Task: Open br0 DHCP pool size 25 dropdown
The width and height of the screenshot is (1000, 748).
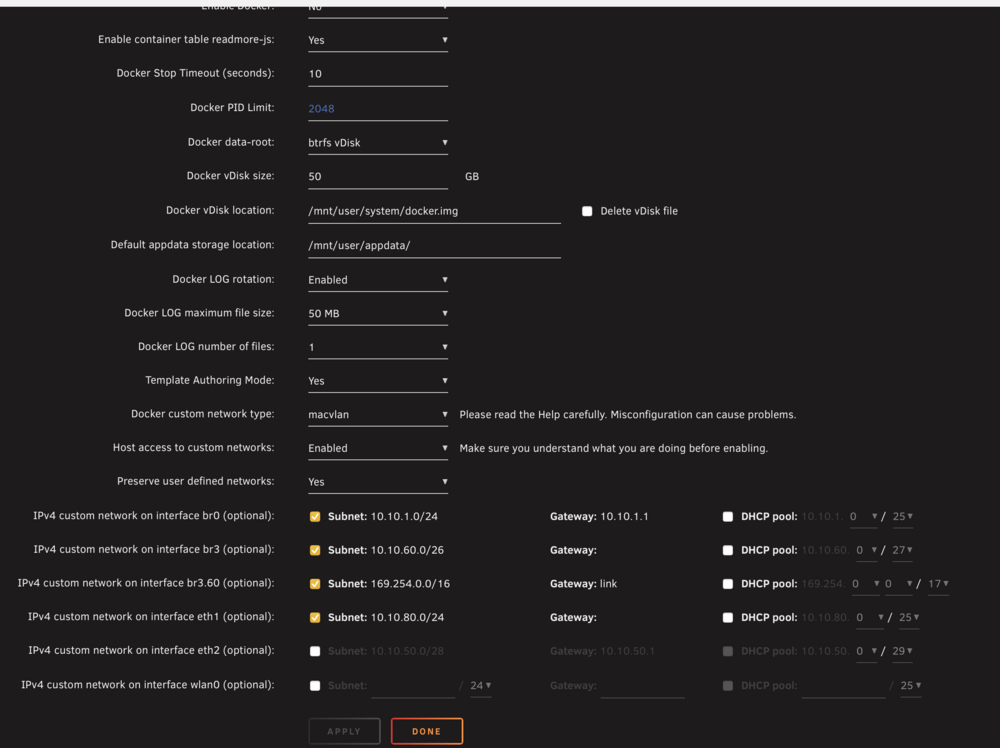Action: pos(902,517)
